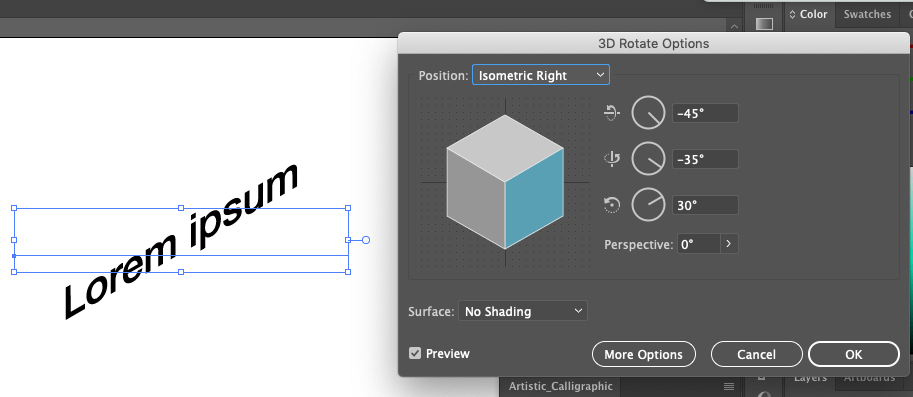Click the 3D cube preview trackball
Image resolution: width=913 pixels, height=397 pixels.
tap(505, 182)
